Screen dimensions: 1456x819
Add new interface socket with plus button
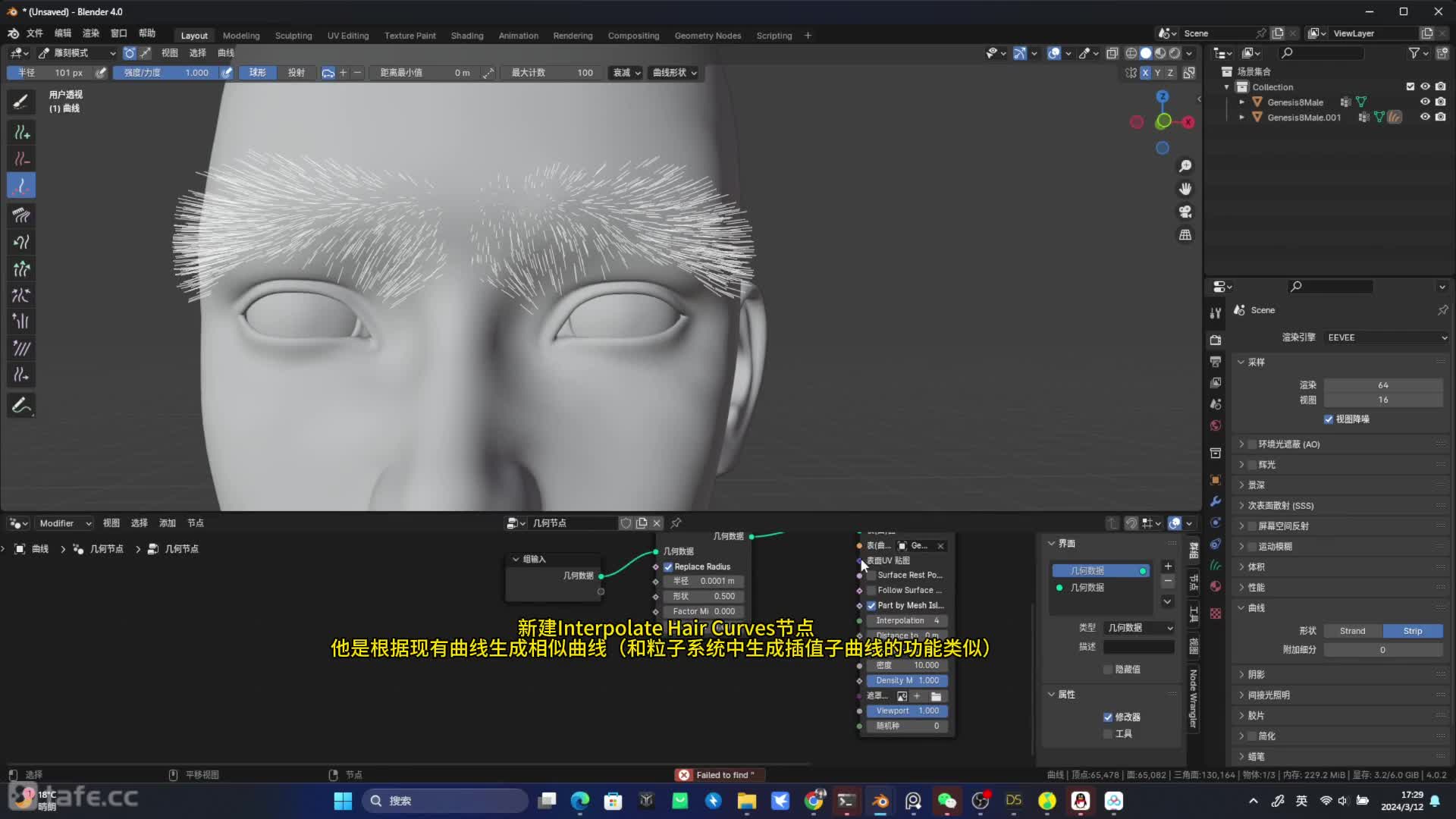point(1168,566)
